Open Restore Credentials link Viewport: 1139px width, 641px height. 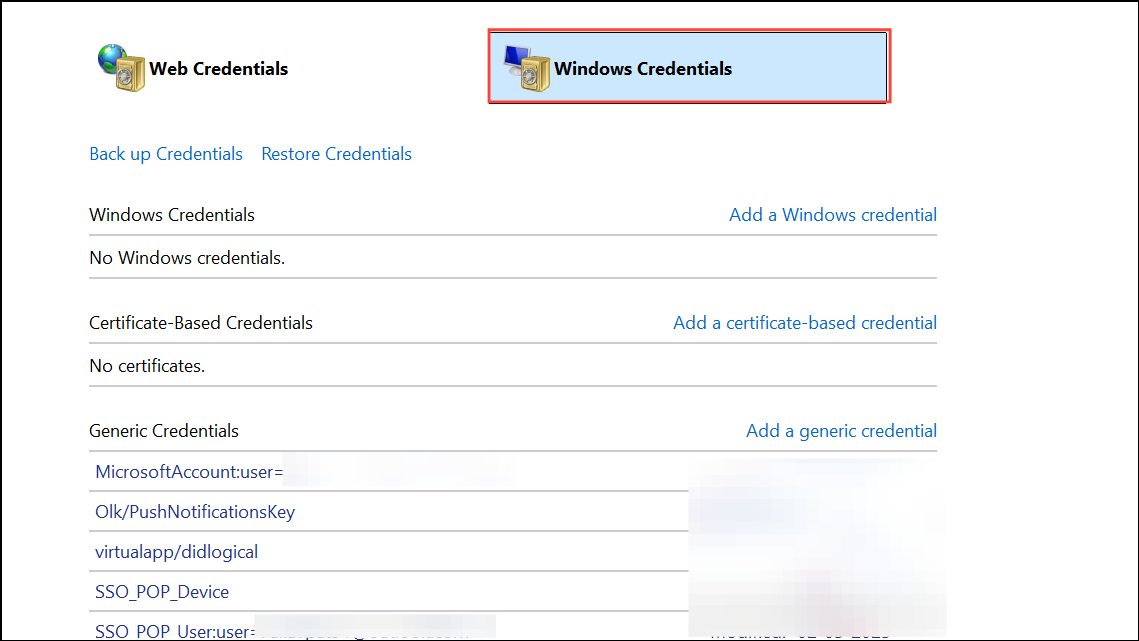[336, 154]
